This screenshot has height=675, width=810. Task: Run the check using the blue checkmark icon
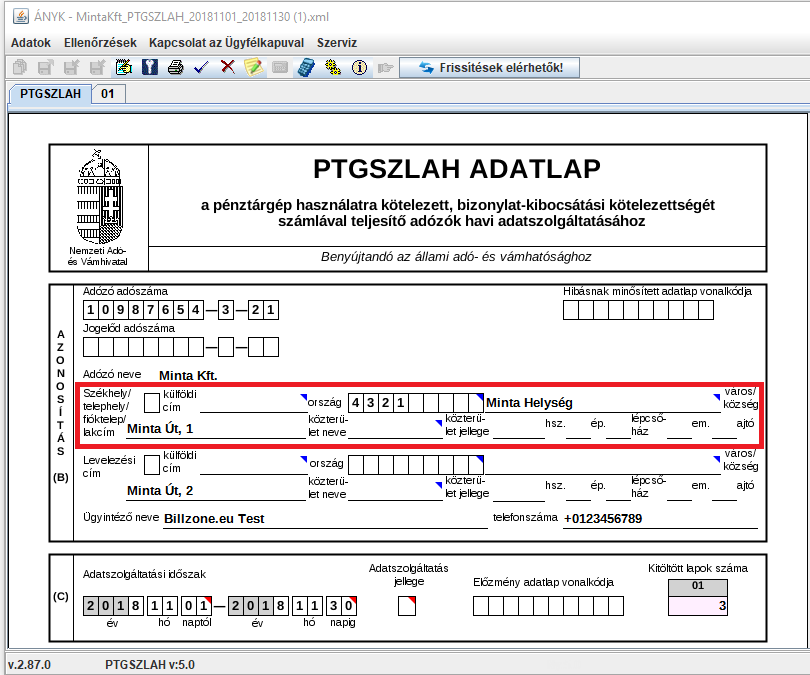201,67
